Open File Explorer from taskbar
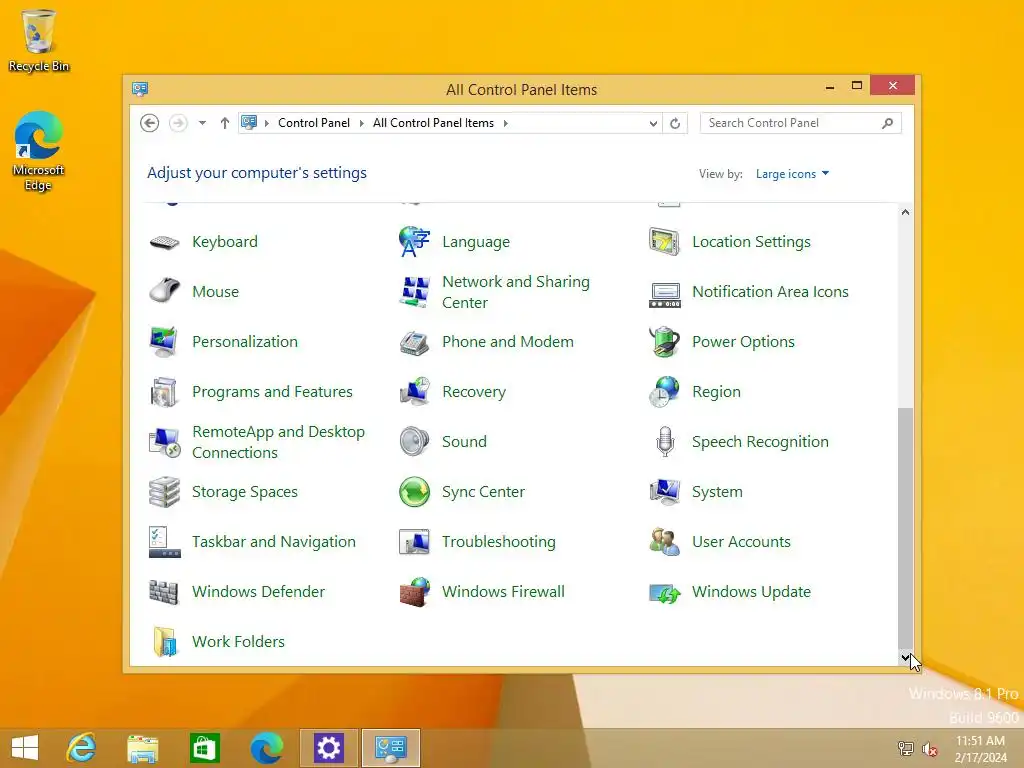Viewport: 1024px width, 768px height. pos(142,748)
